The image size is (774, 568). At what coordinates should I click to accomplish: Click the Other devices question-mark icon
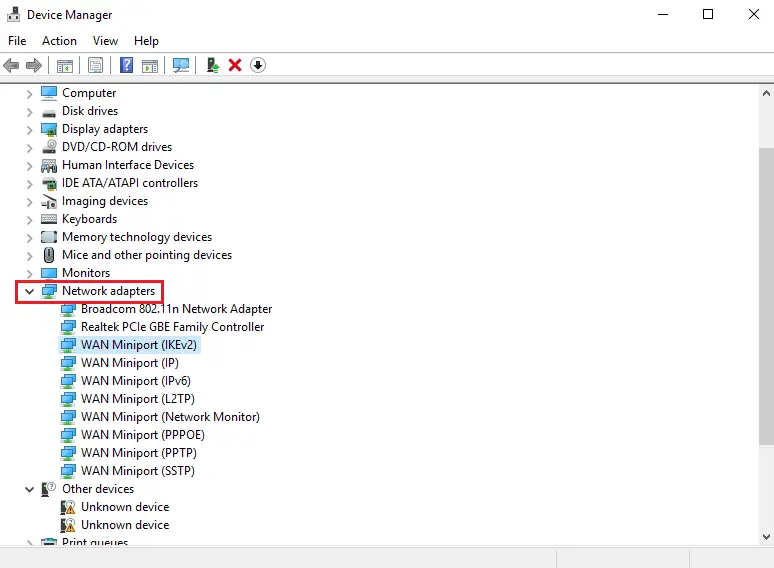[49, 489]
